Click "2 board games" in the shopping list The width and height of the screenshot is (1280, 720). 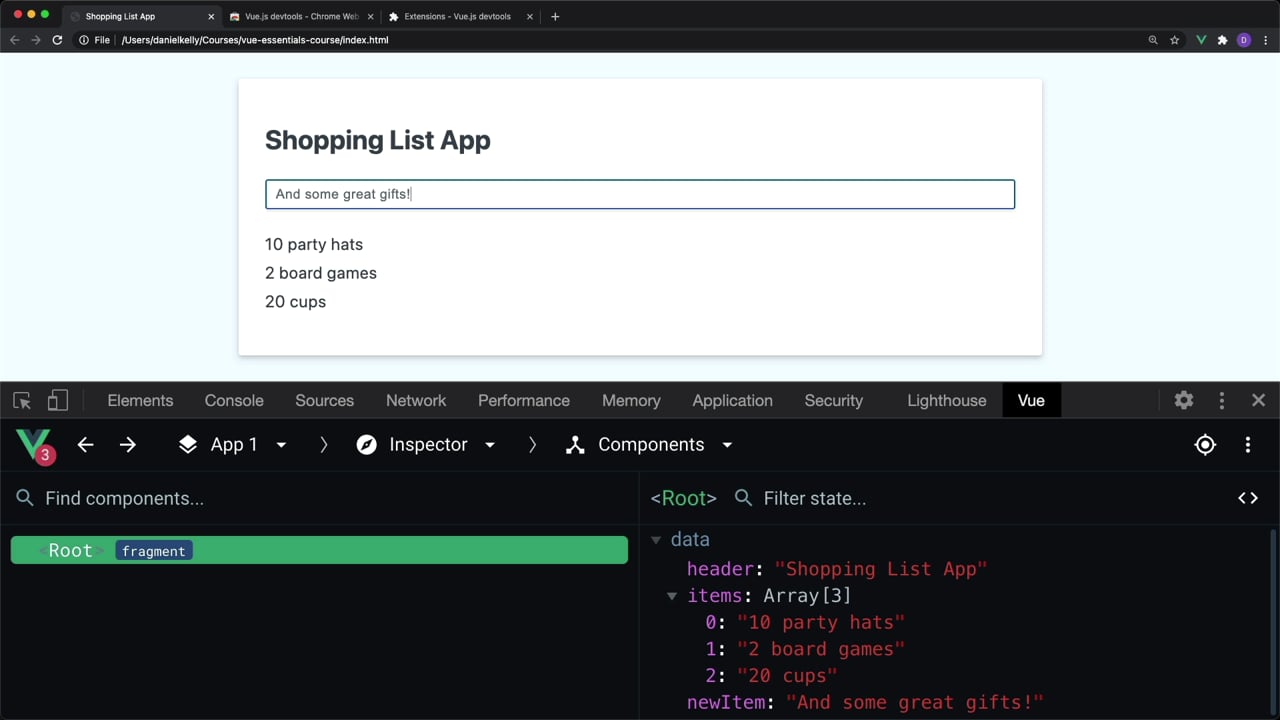[x=321, y=273]
